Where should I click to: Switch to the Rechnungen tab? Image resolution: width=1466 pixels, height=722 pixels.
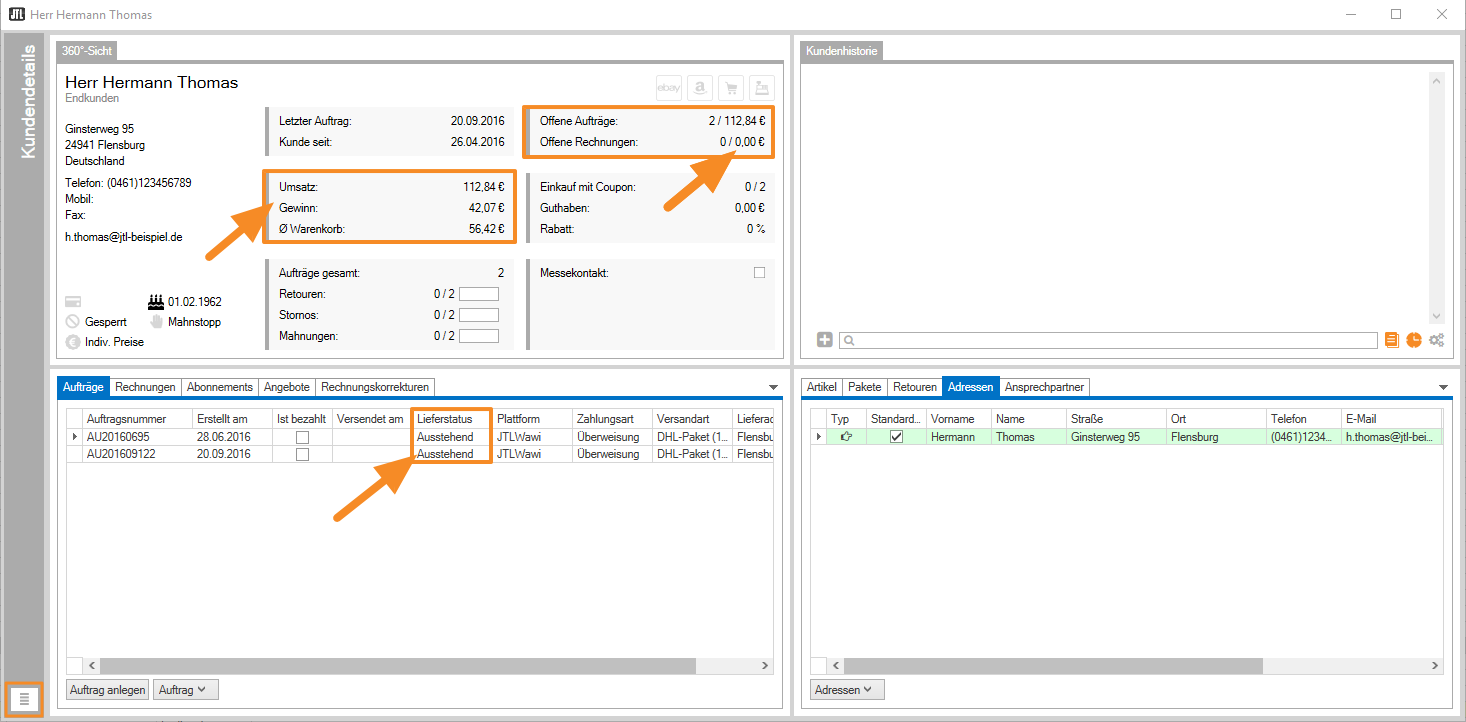[145, 387]
